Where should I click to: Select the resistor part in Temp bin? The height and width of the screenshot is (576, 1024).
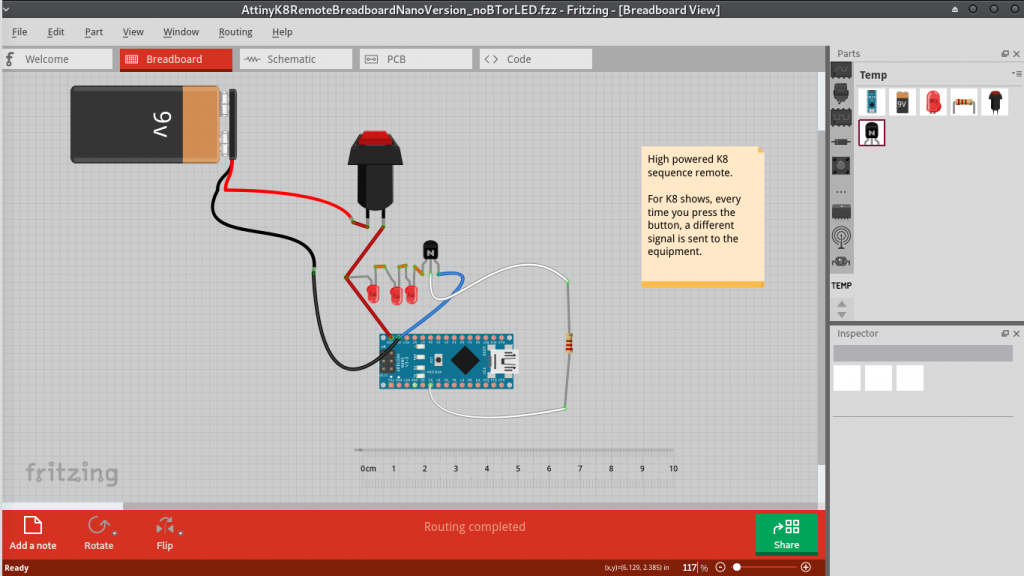click(x=964, y=102)
